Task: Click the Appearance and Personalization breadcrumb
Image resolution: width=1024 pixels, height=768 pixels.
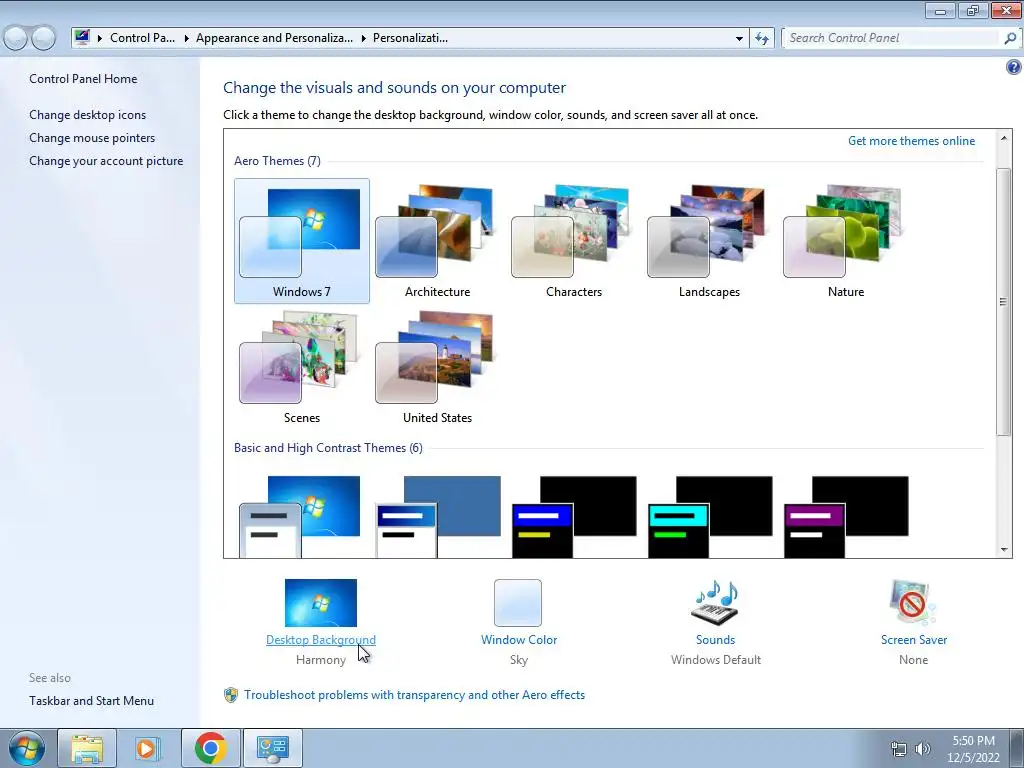Action: click(x=274, y=38)
